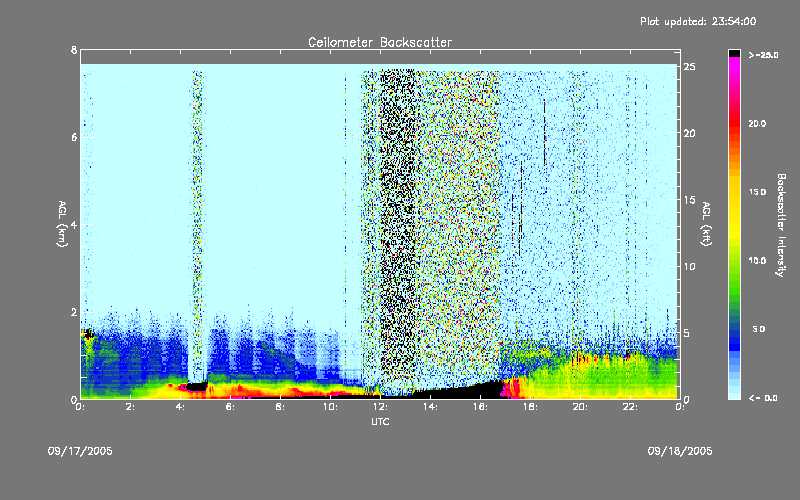Viewport: 800px width, 500px height.
Task: Click the '2:' hour label on UTC axis
Action: [131, 407]
